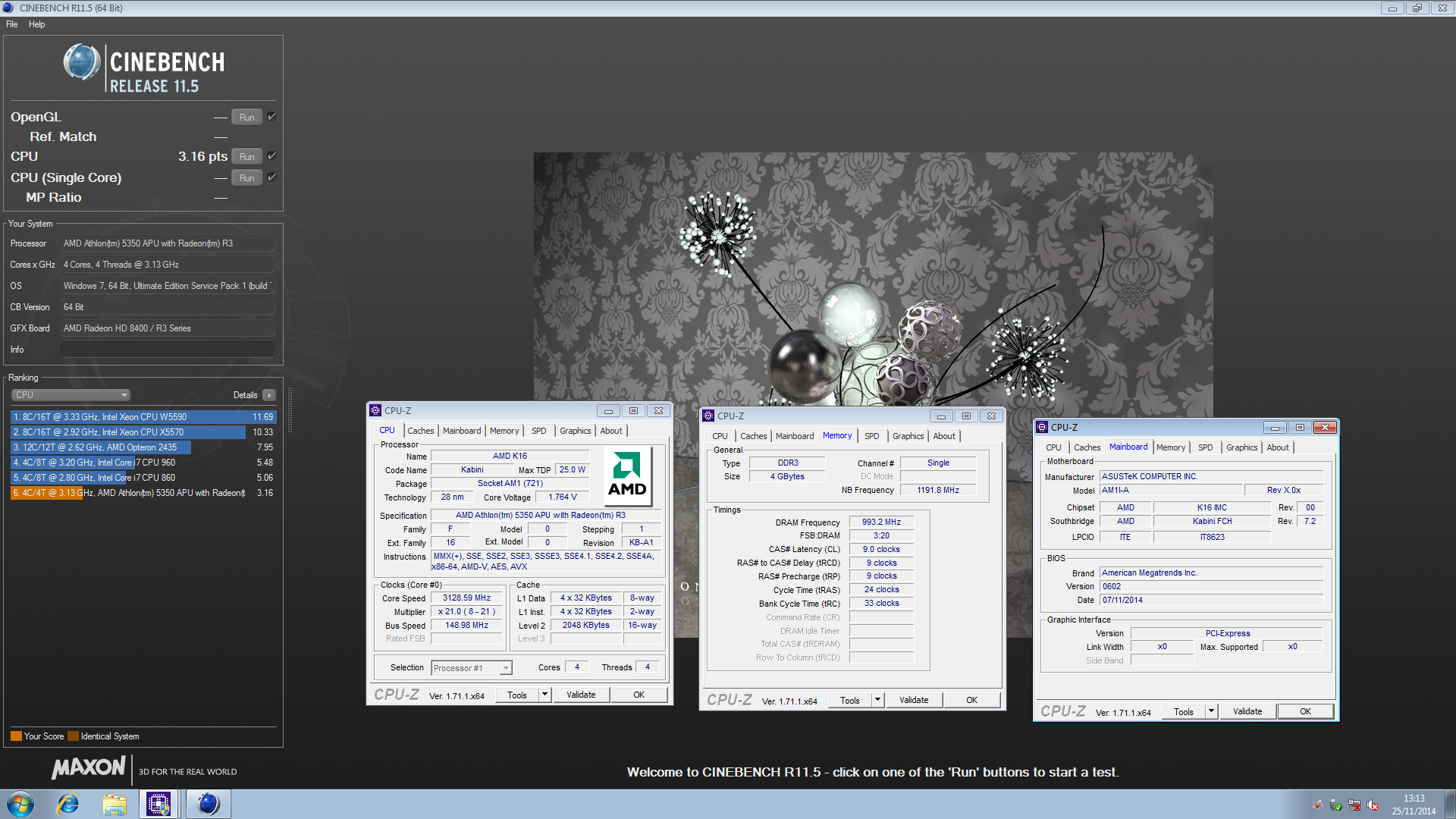Click the Info input field
Screen dimensions: 1456x819
pyautogui.click(x=168, y=350)
